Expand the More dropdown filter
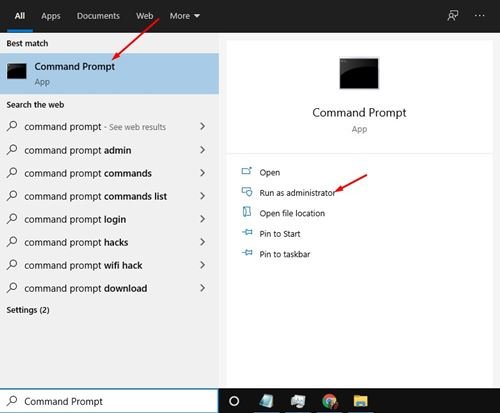The height and width of the screenshot is (413, 500). tap(185, 16)
